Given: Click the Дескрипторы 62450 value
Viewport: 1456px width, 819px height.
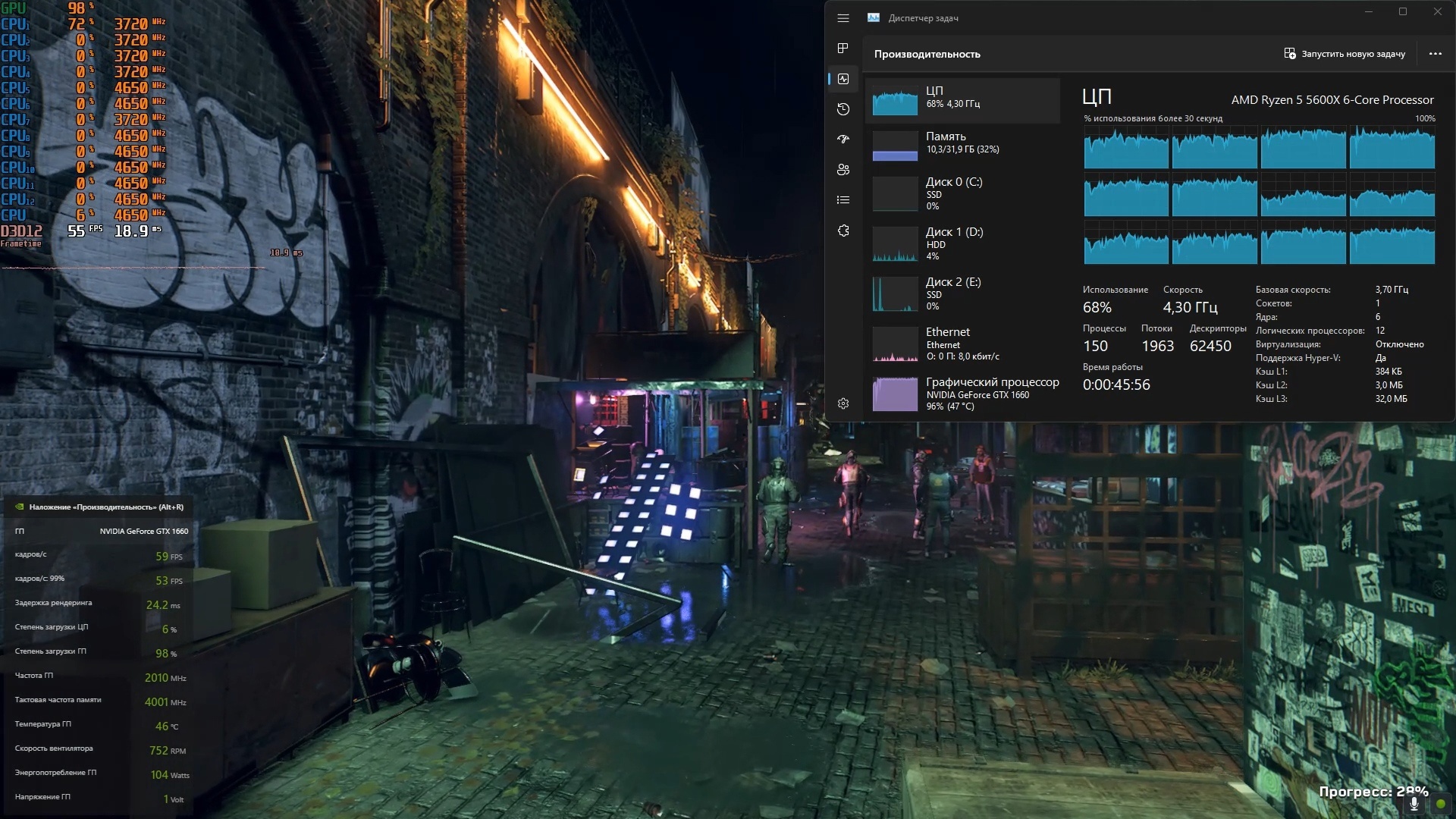Looking at the screenshot, I should click(1210, 346).
